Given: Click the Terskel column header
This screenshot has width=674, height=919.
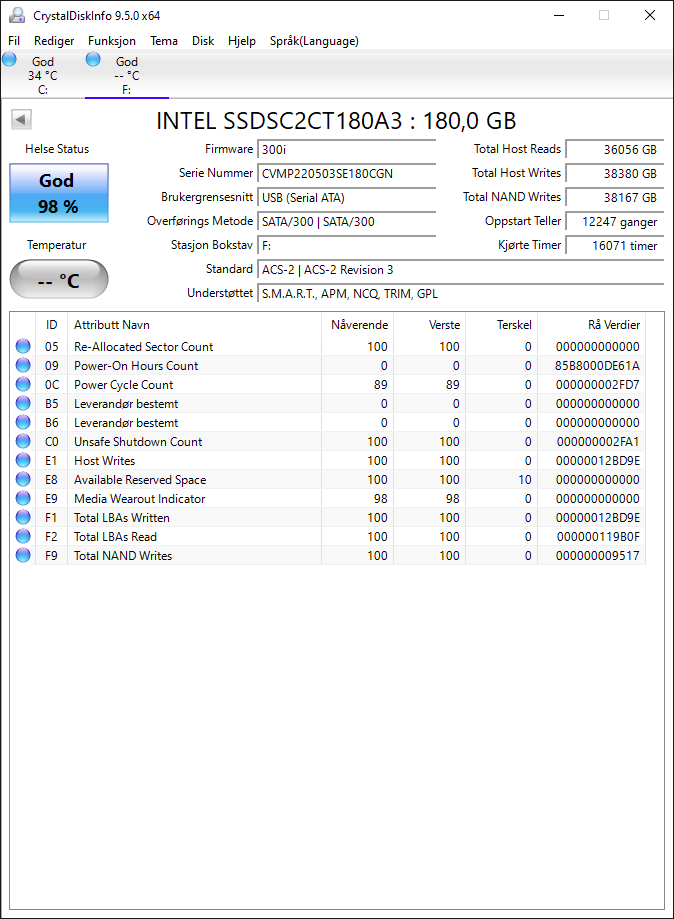Looking at the screenshot, I should (x=501, y=325).
